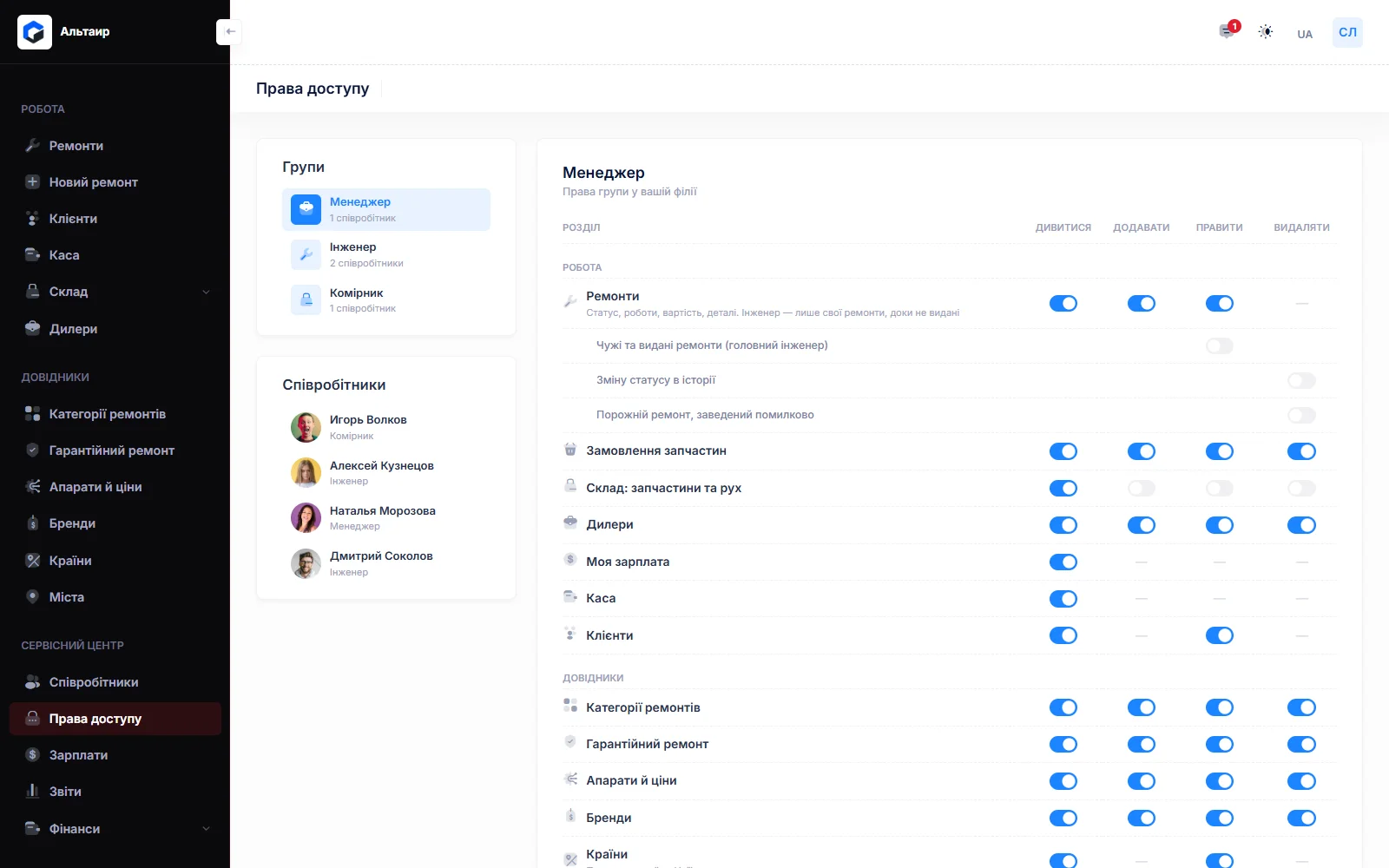Click the Новий ремонт plus icon
The image size is (1389, 868).
coord(33,182)
